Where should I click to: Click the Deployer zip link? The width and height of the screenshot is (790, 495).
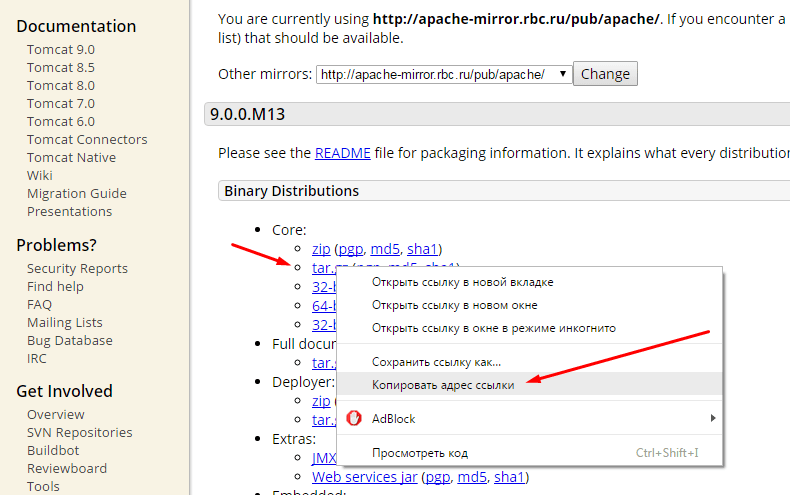pos(321,401)
